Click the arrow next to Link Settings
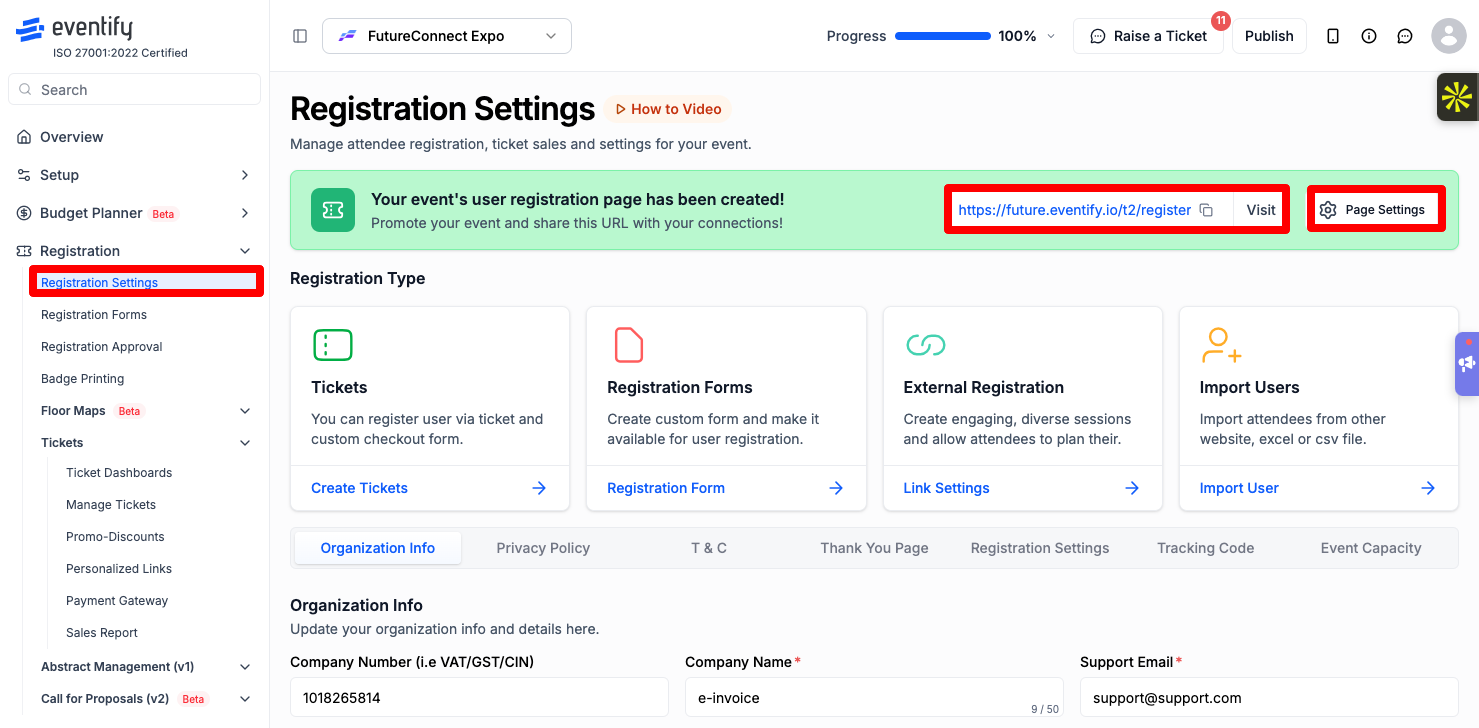This screenshot has width=1479, height=728. (1132, 488)
